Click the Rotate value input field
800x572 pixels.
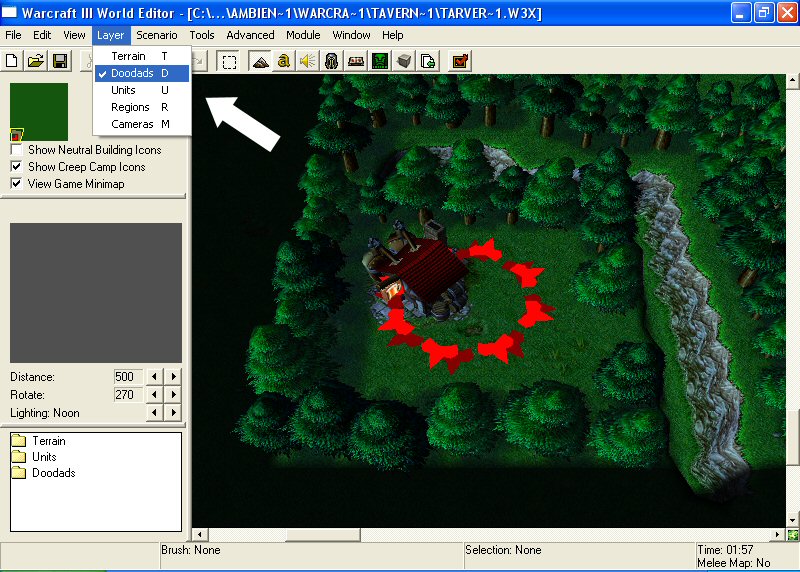pyautogui.click(x=128, y=395)
